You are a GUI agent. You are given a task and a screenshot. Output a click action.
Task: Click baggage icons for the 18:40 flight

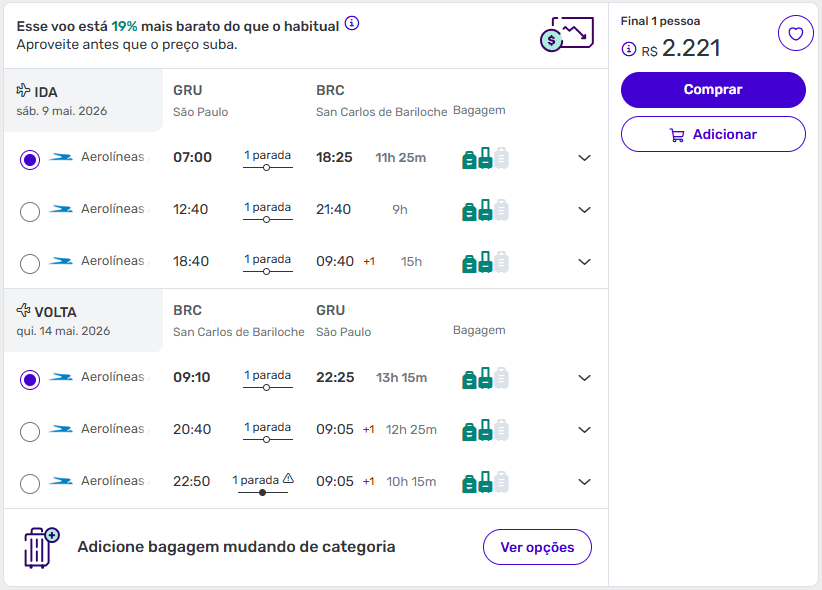(x=485, y=262)
